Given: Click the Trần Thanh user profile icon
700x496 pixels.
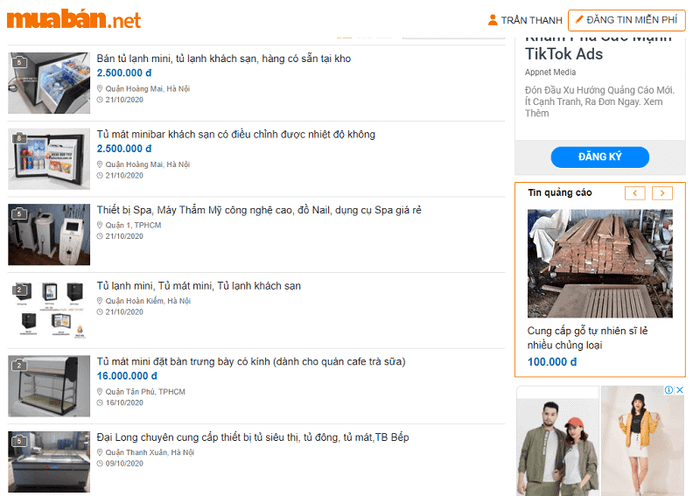Looking at the screenshot, I should coord(492,20).
